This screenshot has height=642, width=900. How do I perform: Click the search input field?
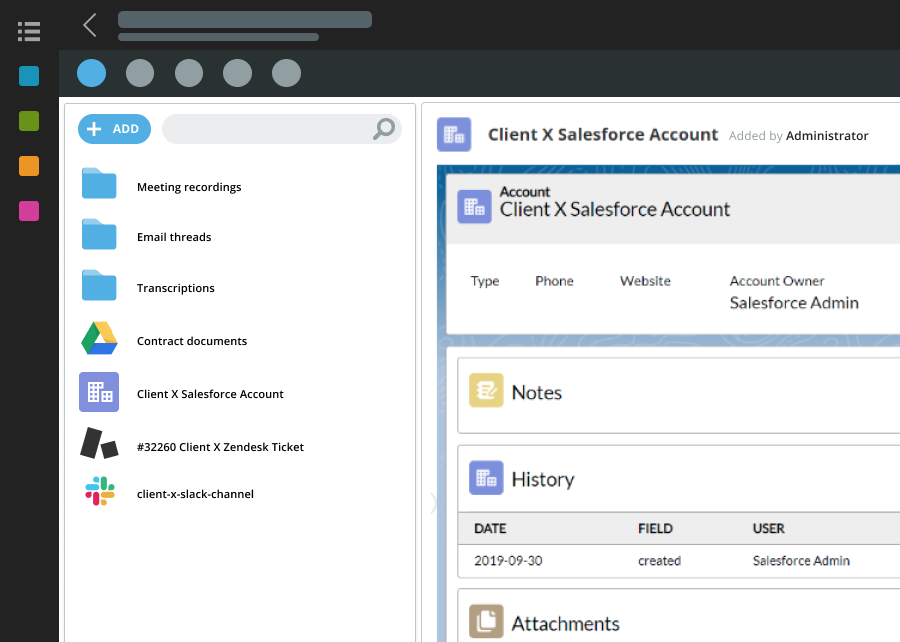click(266, 129)
